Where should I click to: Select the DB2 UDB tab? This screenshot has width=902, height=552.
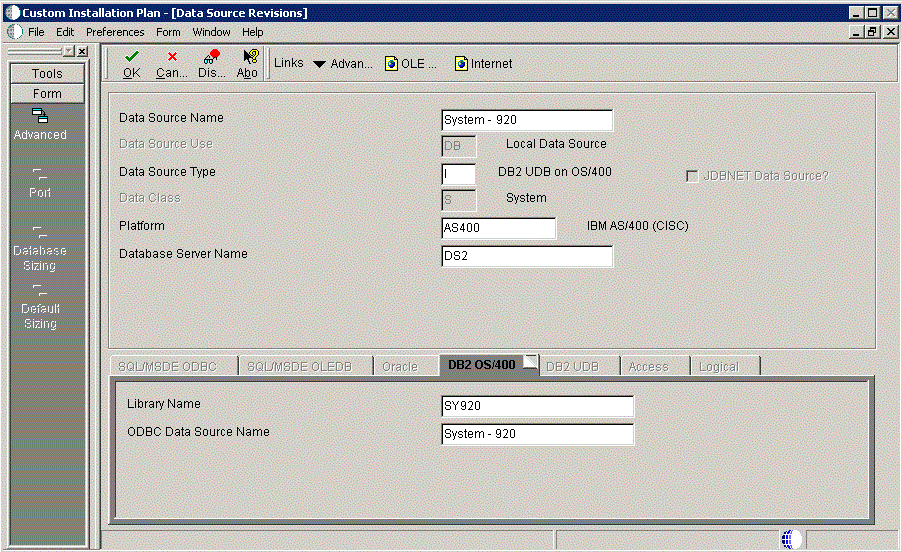point(579,366)
